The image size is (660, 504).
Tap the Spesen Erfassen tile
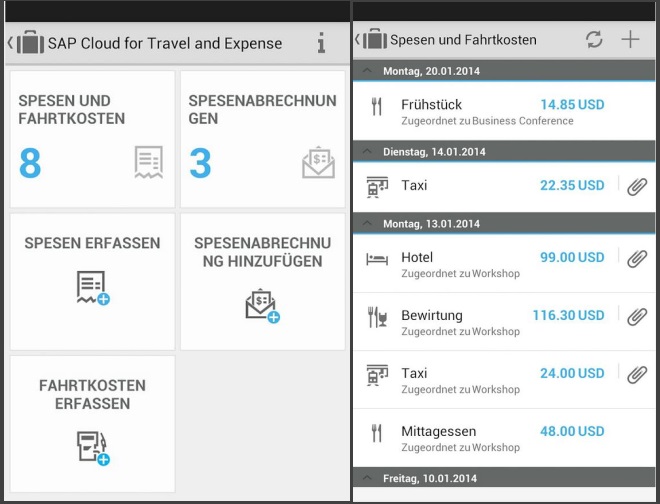92,281
